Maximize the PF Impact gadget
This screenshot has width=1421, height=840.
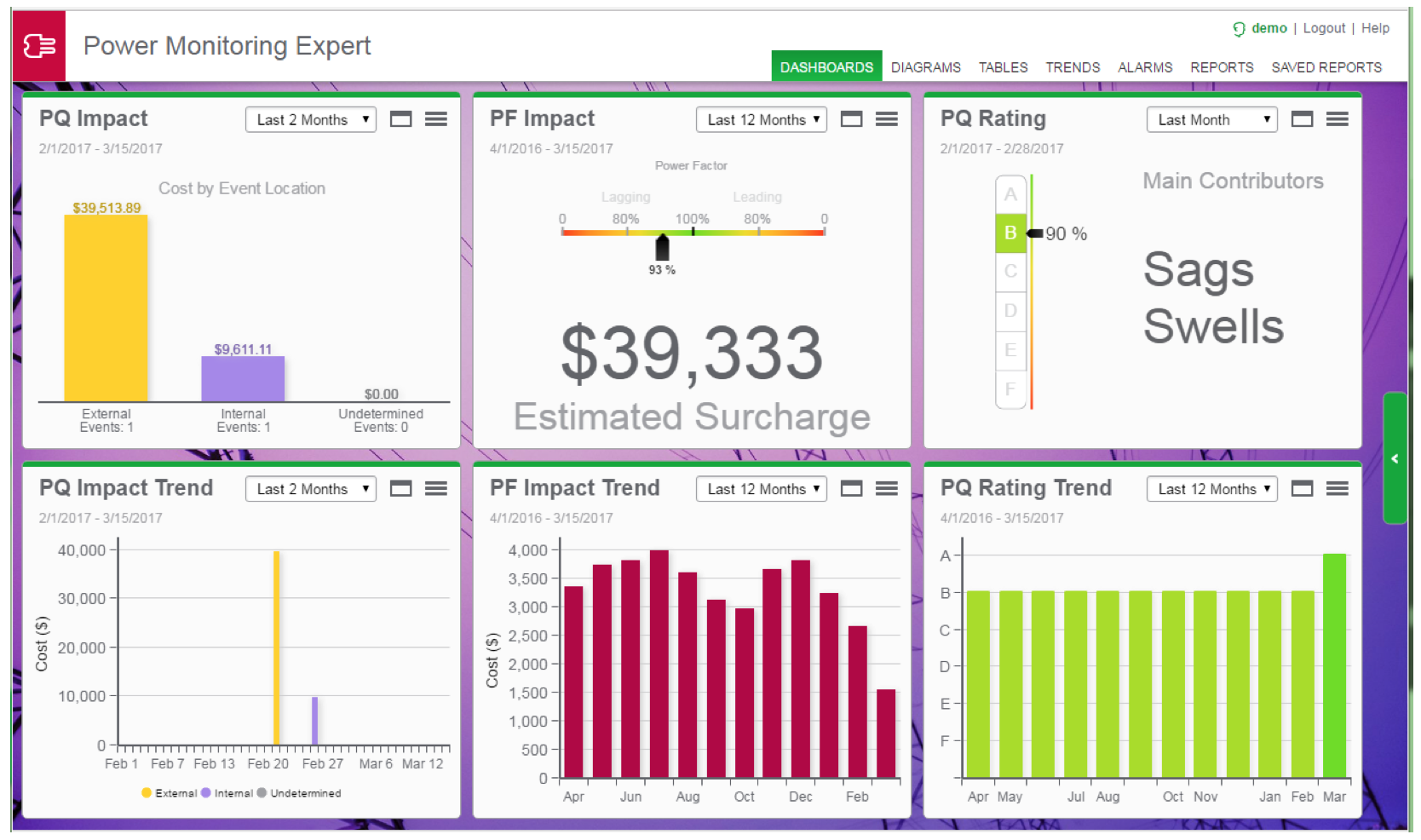point(851,119)
